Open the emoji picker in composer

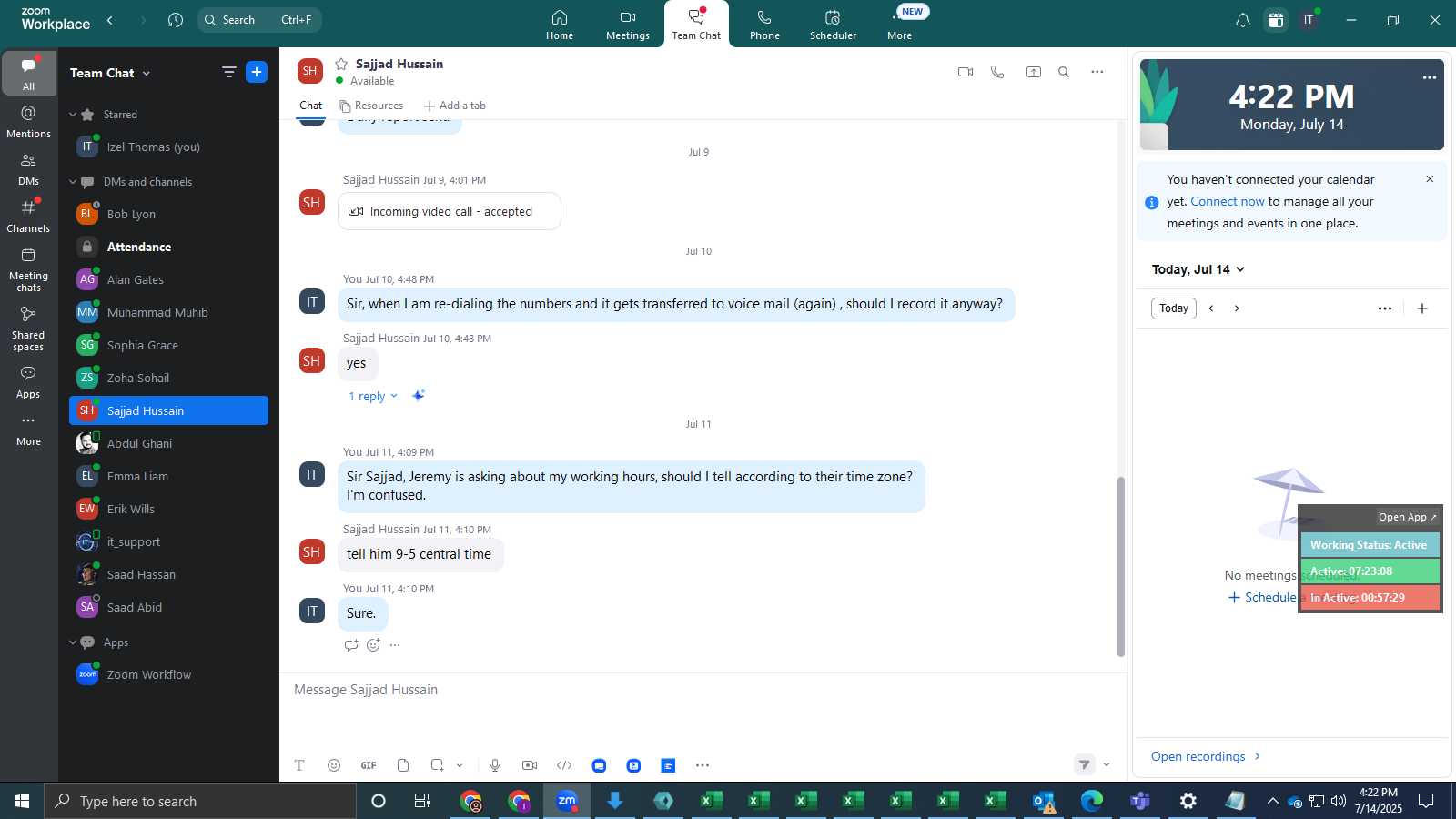click(x=334, y=765)
